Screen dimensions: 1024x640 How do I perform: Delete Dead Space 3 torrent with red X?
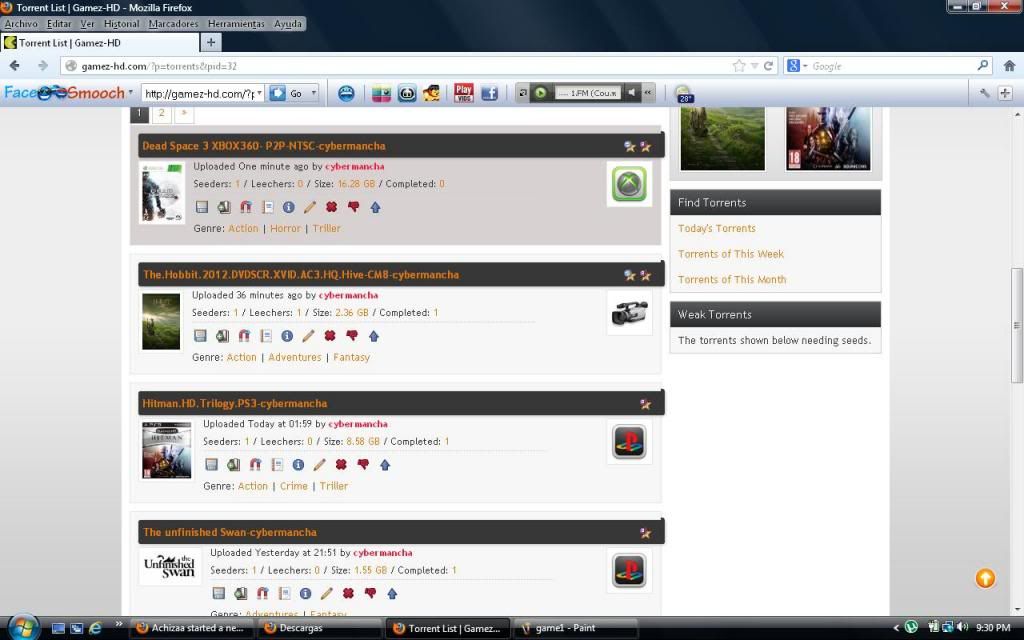point(332,207)
